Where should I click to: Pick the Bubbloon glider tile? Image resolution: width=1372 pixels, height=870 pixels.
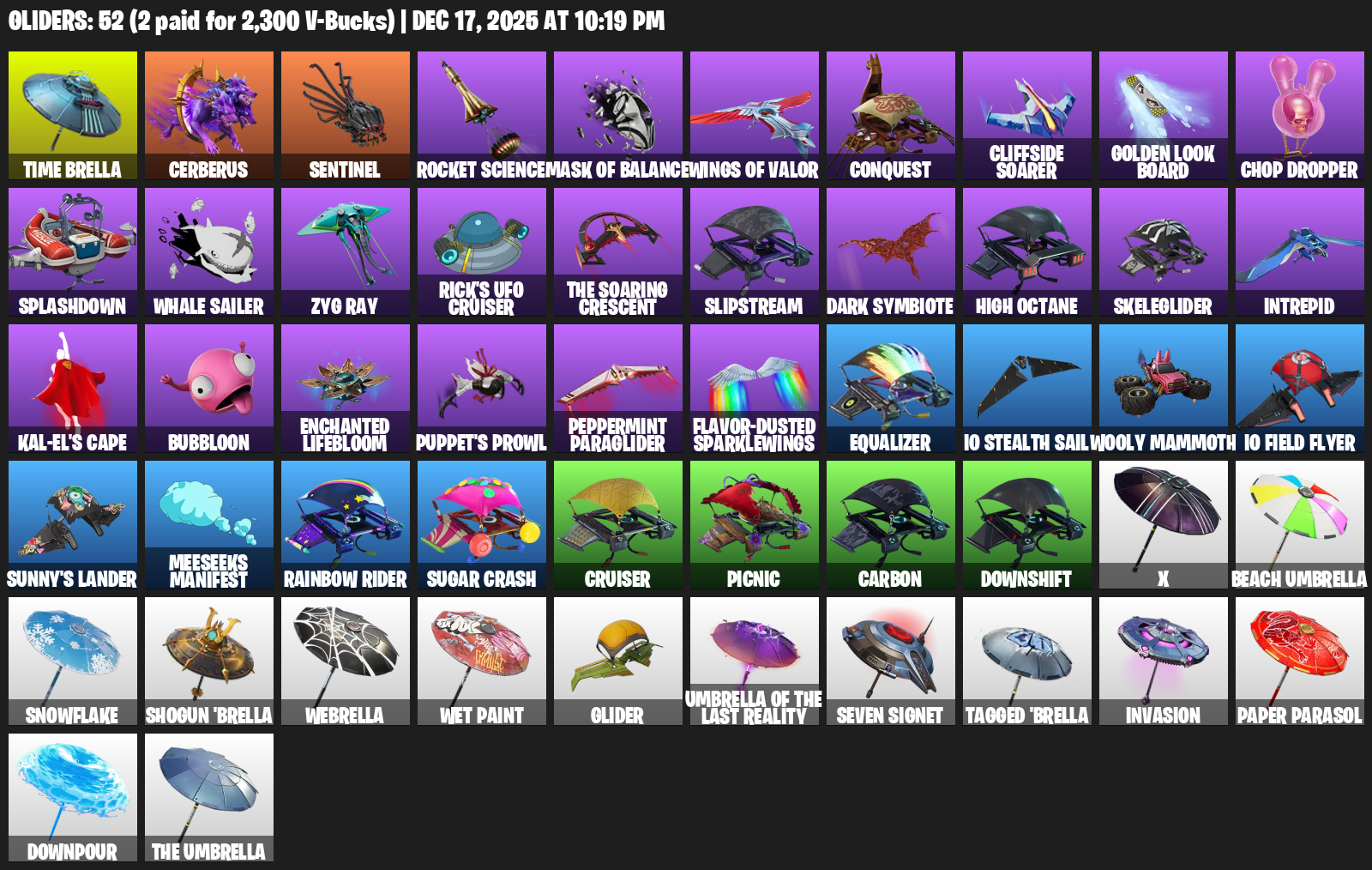point(209,389)
